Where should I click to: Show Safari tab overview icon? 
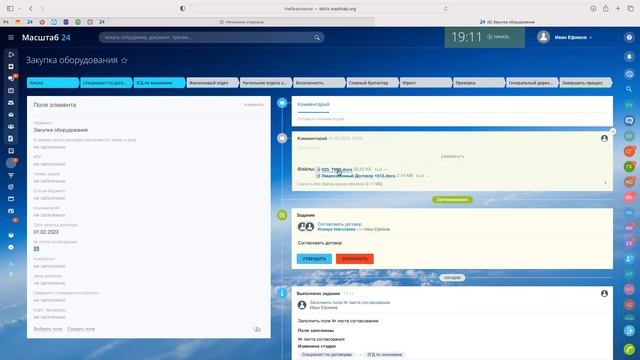point(631,9)
